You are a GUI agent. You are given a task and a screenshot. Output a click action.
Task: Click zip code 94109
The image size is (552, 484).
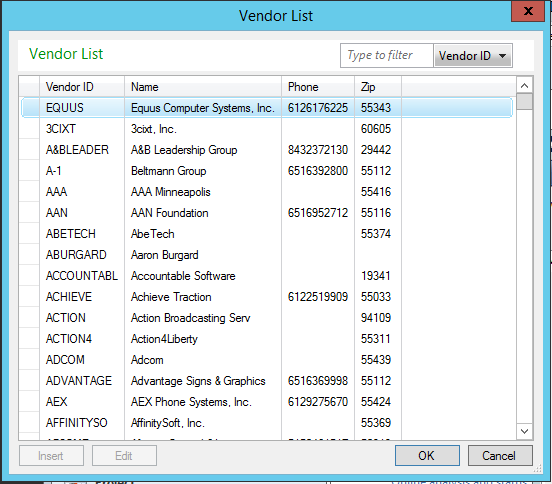(x=376, y=318)
